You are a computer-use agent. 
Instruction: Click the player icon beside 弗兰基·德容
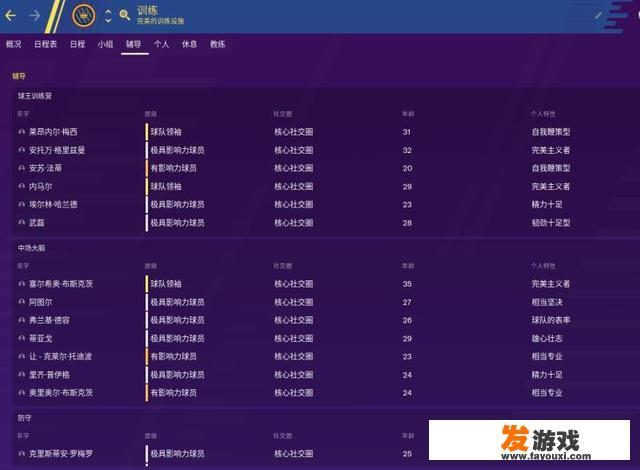22,320
